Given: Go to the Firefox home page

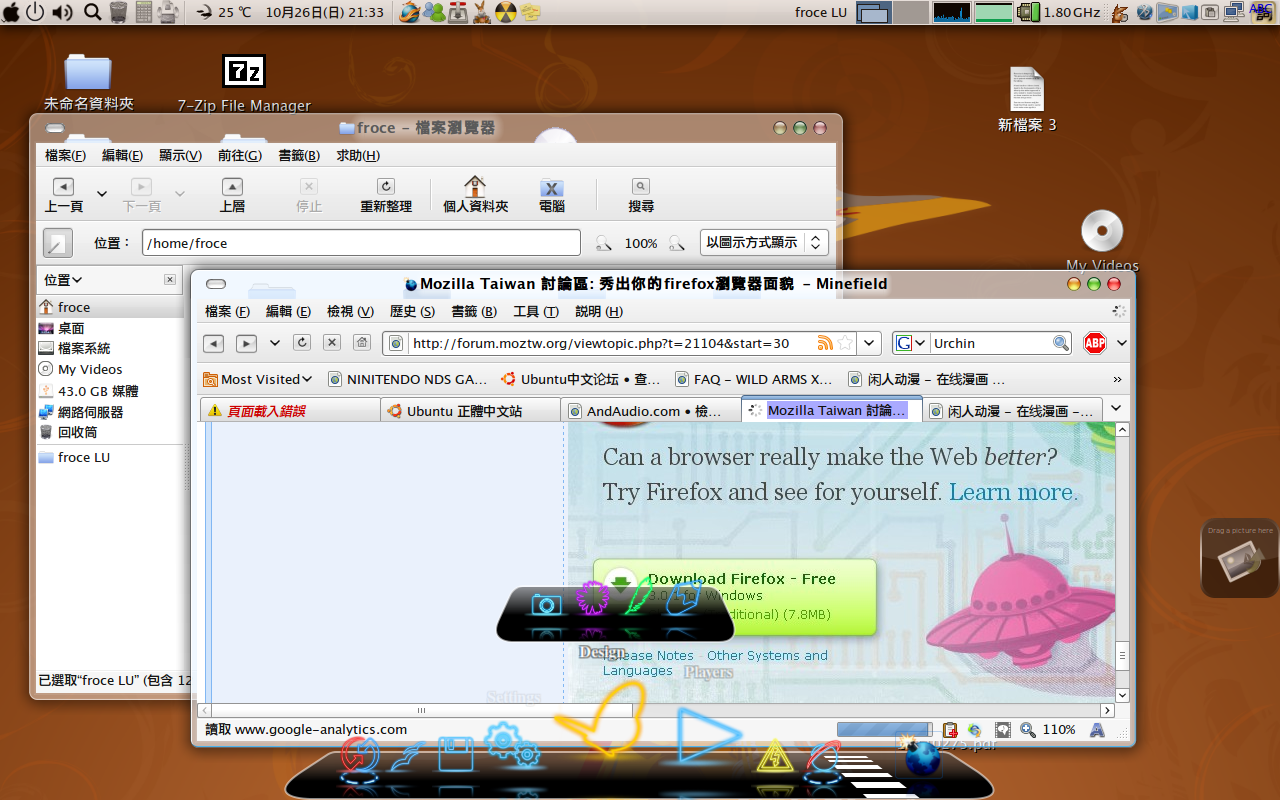Looking at the screenshot, I should (362, 343).
